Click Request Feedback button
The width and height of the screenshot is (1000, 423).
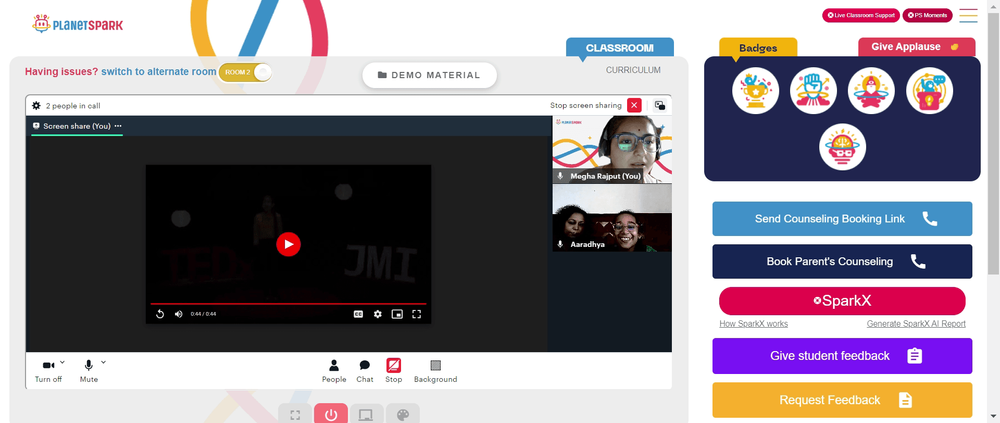click(x=842, y=400)
